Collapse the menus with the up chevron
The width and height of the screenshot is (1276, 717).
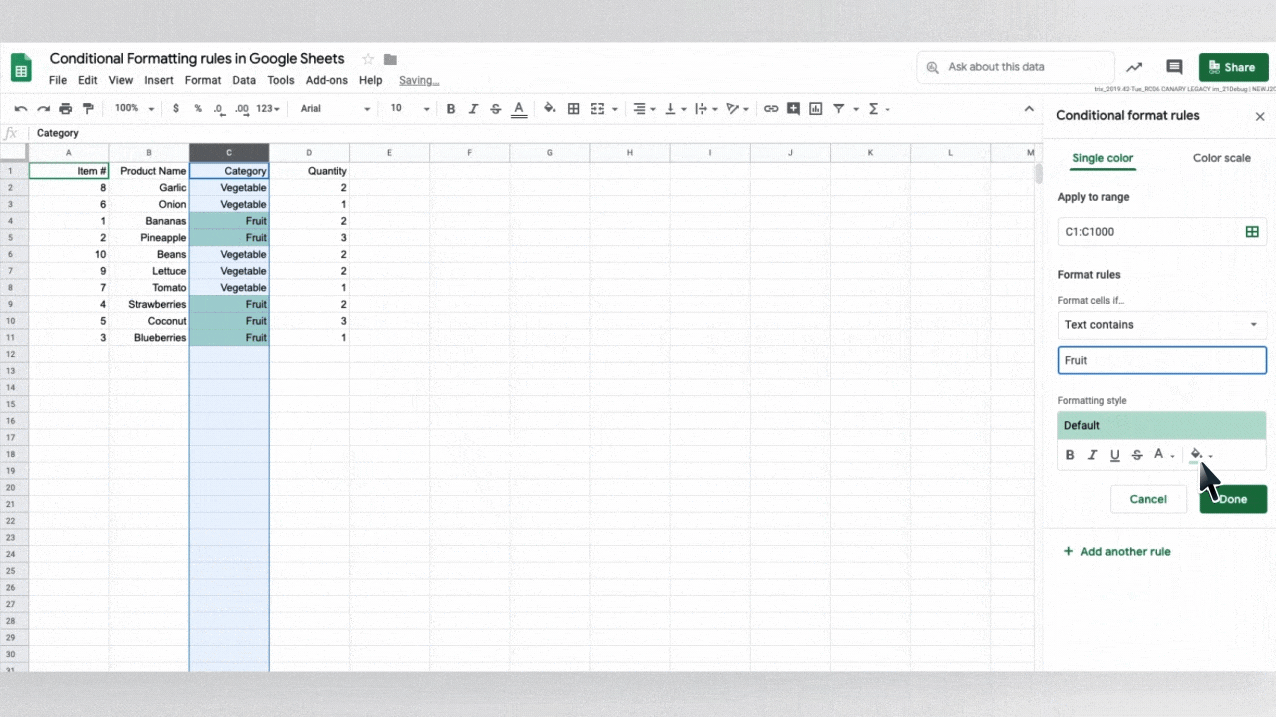[x=1029, y=109]
